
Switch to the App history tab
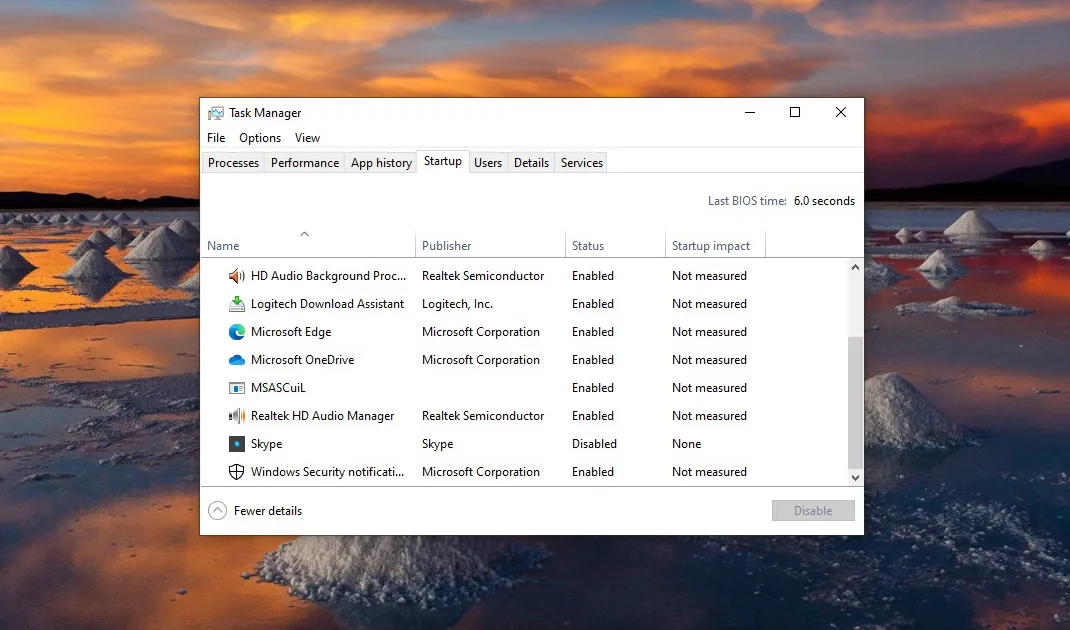click(381, 163)
